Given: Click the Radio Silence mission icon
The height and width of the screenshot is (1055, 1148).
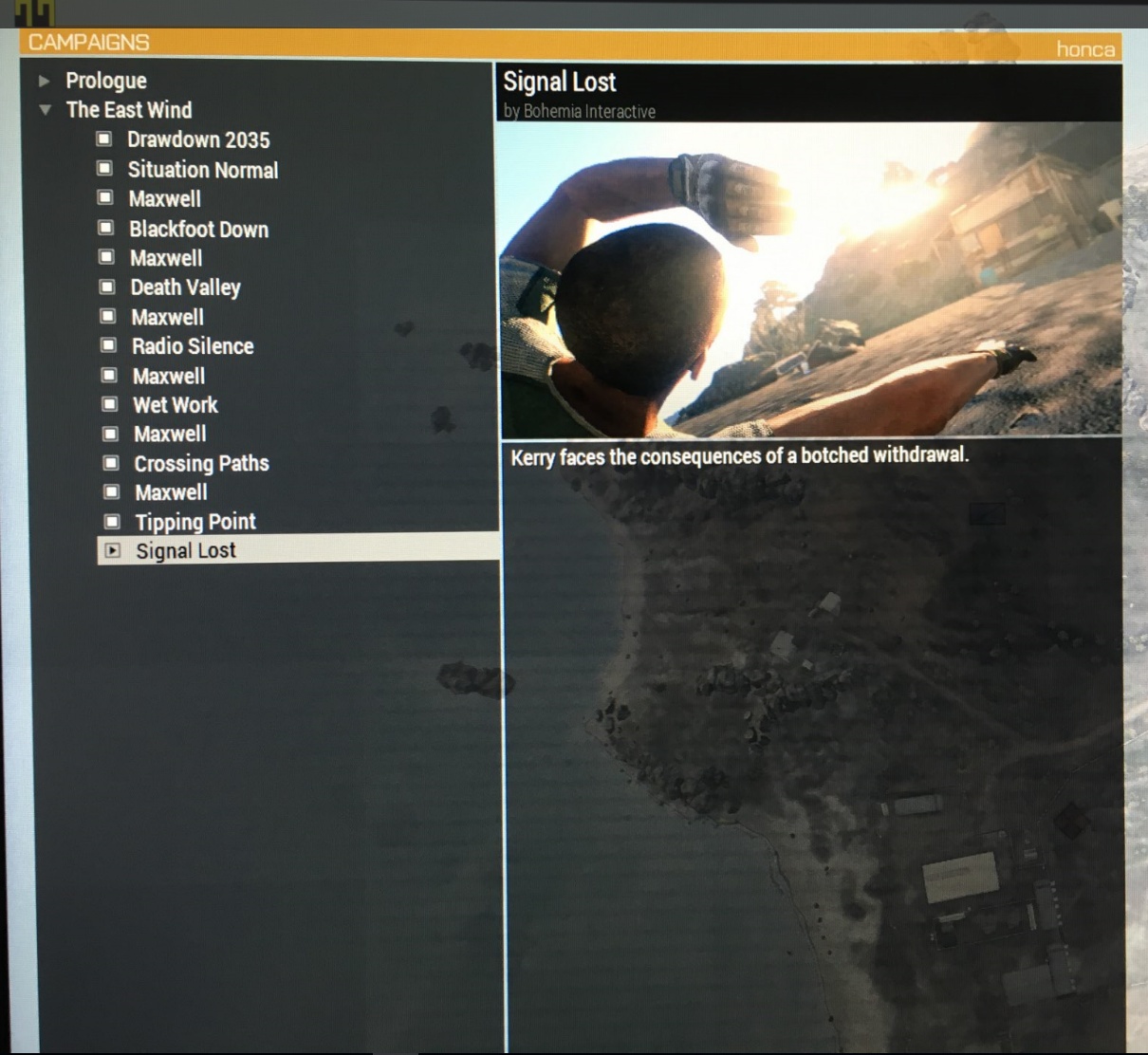Looking at the screenshot, I should point(109,345).
